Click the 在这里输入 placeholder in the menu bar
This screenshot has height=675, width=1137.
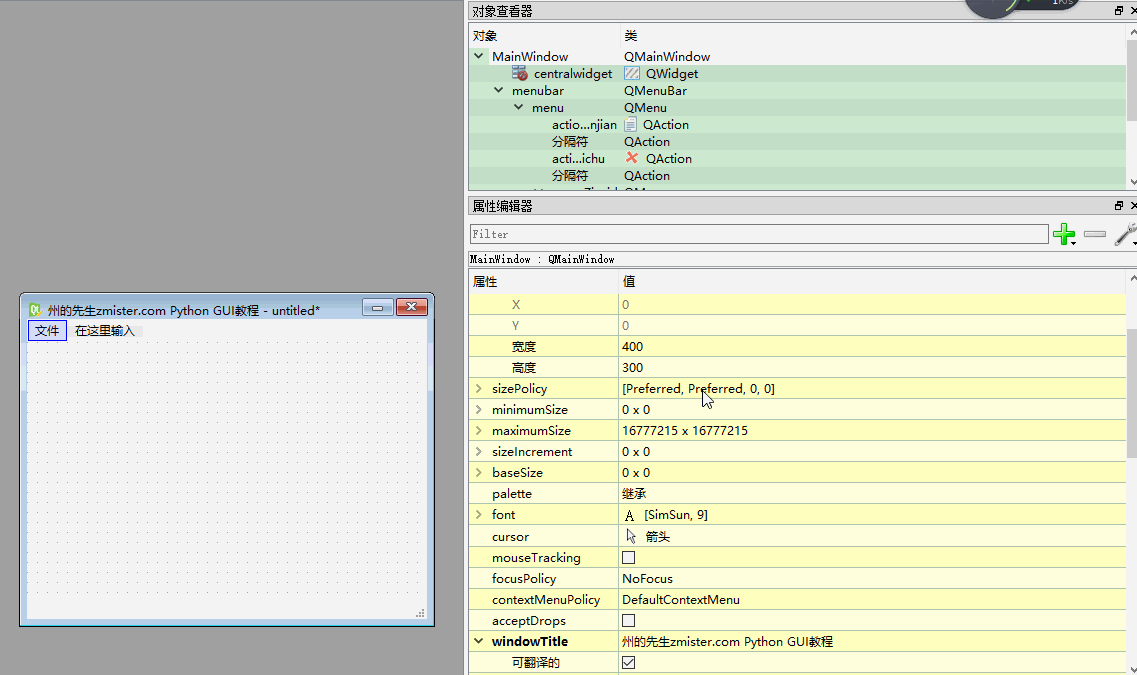click(103, 330)
